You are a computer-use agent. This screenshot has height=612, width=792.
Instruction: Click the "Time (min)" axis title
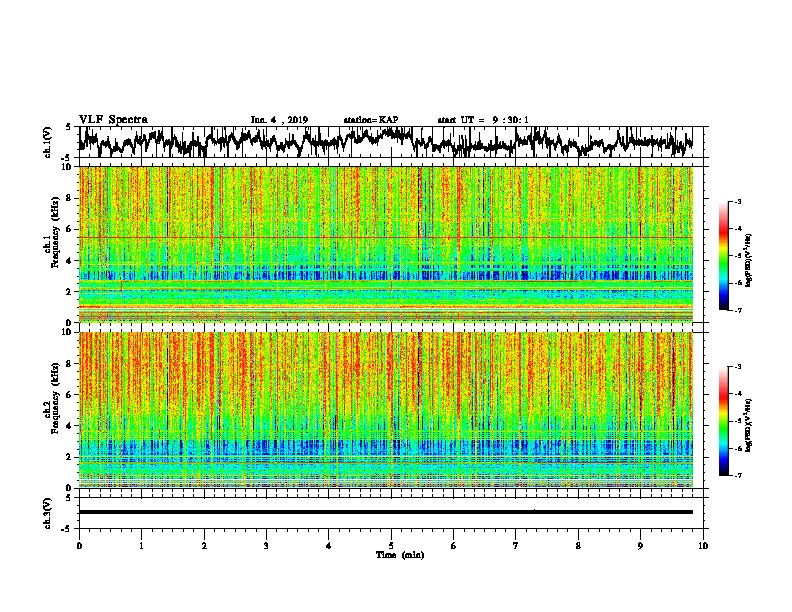pyautogui.click(x=400, y=555)
